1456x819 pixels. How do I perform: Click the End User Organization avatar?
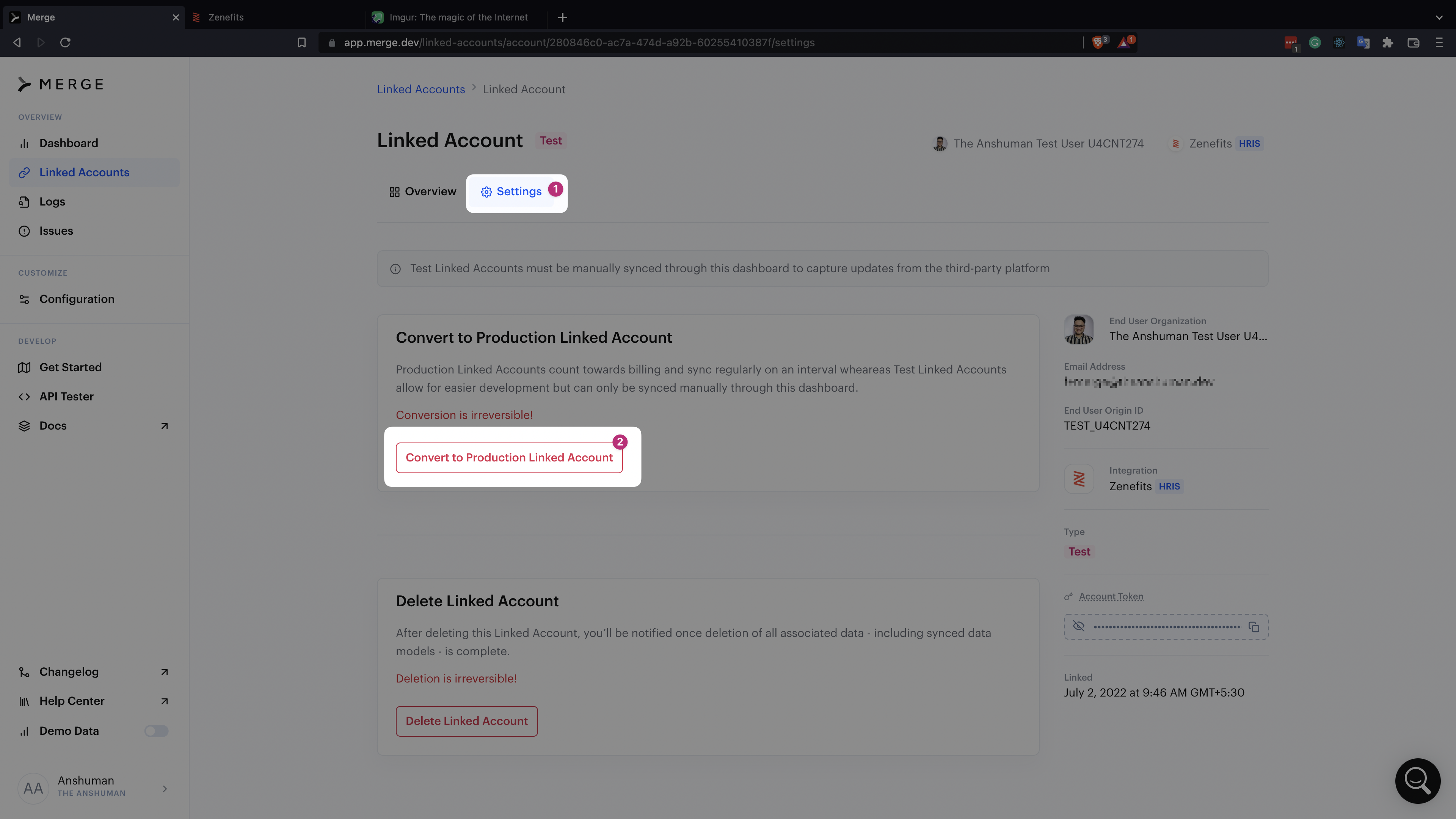click(1078, 329)
